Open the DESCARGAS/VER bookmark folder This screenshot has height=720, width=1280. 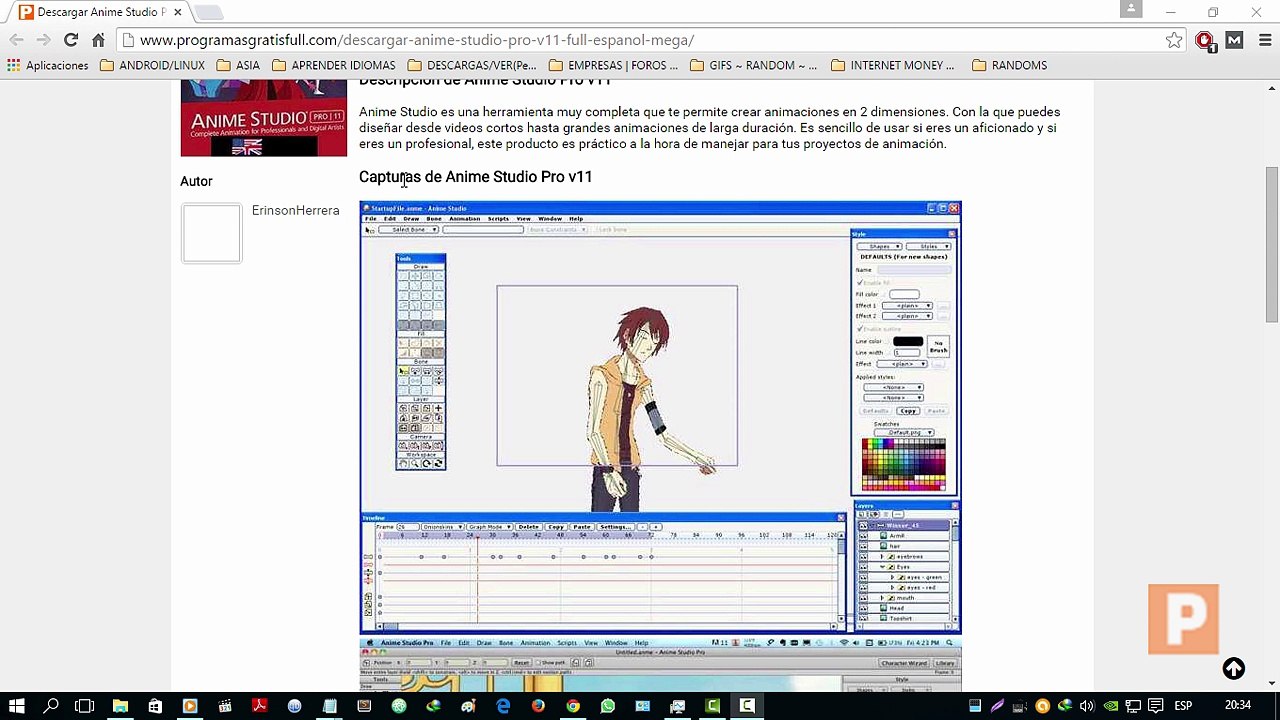coord(471,65)
